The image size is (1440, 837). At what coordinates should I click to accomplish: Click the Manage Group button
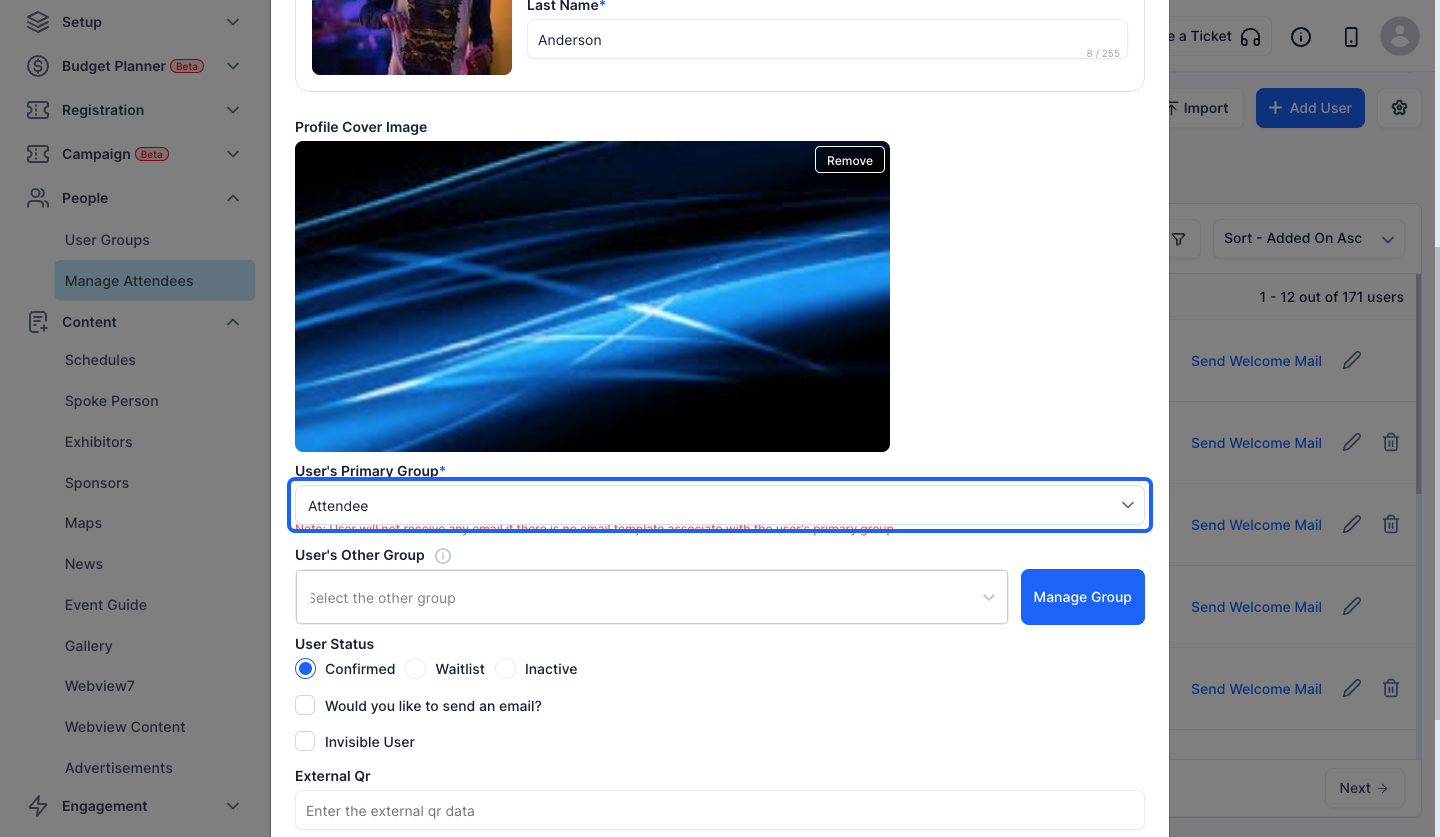click(x=1083, y=597)
